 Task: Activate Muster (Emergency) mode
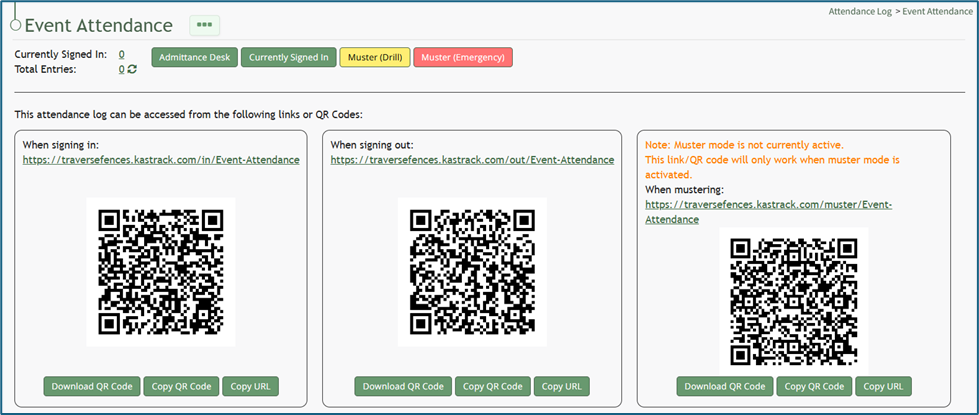(x=462, y=57)
